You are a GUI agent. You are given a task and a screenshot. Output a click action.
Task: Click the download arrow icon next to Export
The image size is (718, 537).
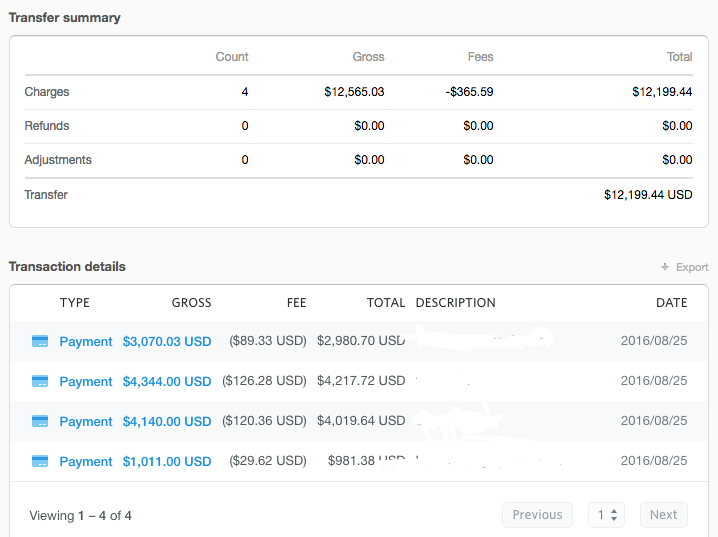(665, 267)
